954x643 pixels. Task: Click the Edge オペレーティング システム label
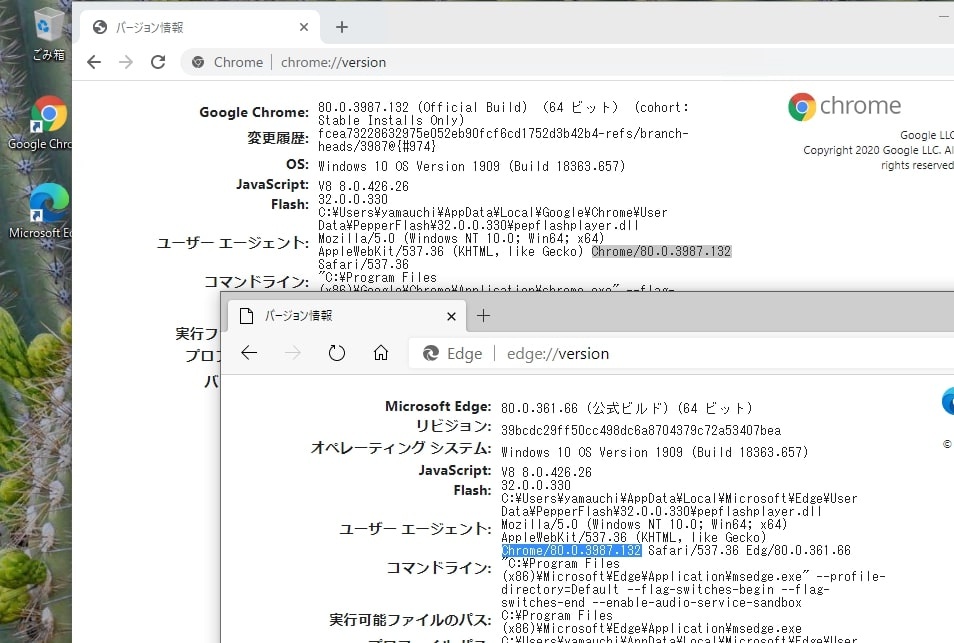click(x=401, y=448)
